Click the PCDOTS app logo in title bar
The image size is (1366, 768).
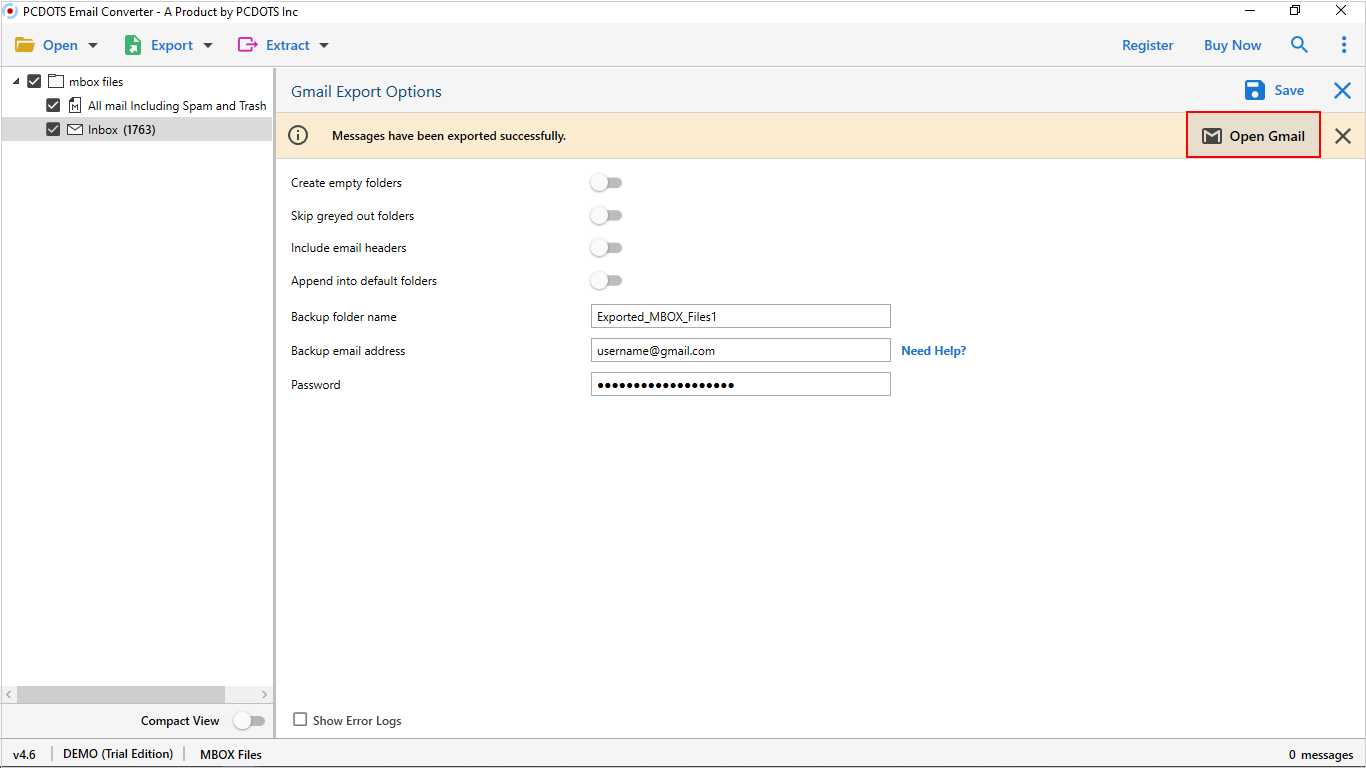11,11
